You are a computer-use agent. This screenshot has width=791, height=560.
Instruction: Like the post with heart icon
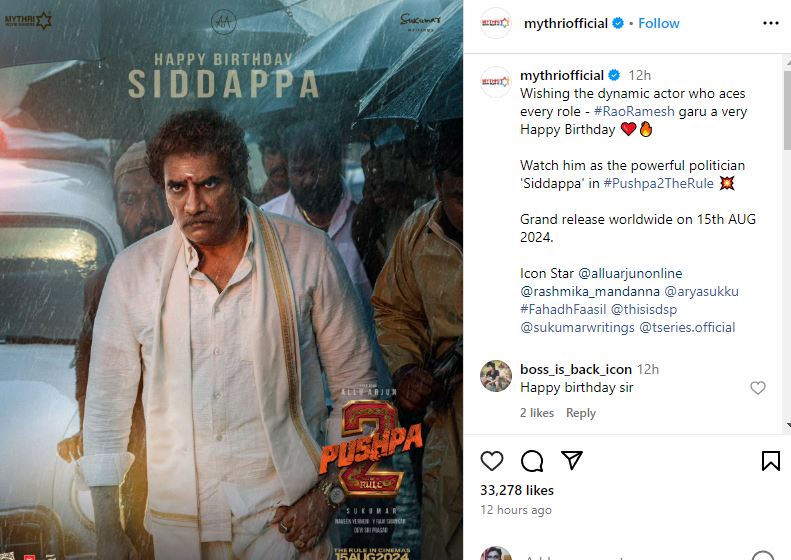click(492, 461)
